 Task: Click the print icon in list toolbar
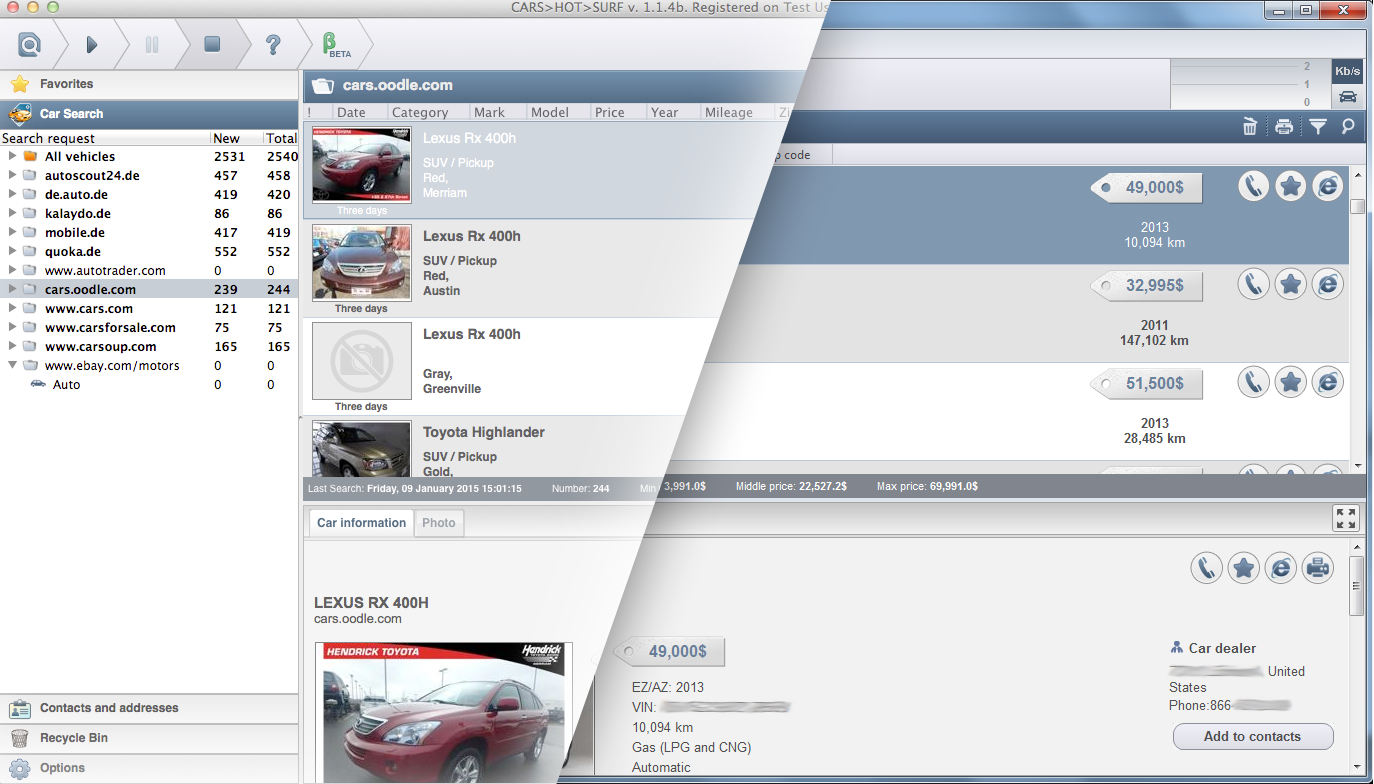click(1284, 126)
